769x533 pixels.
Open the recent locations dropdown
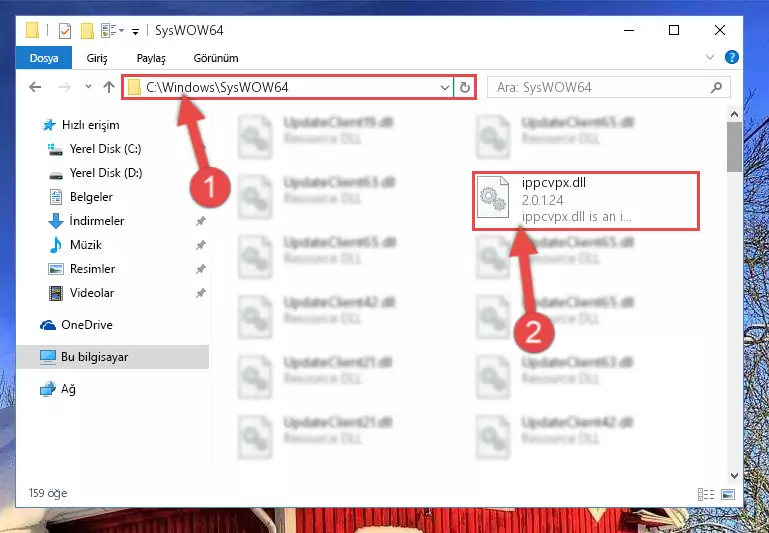click(88, 87)
